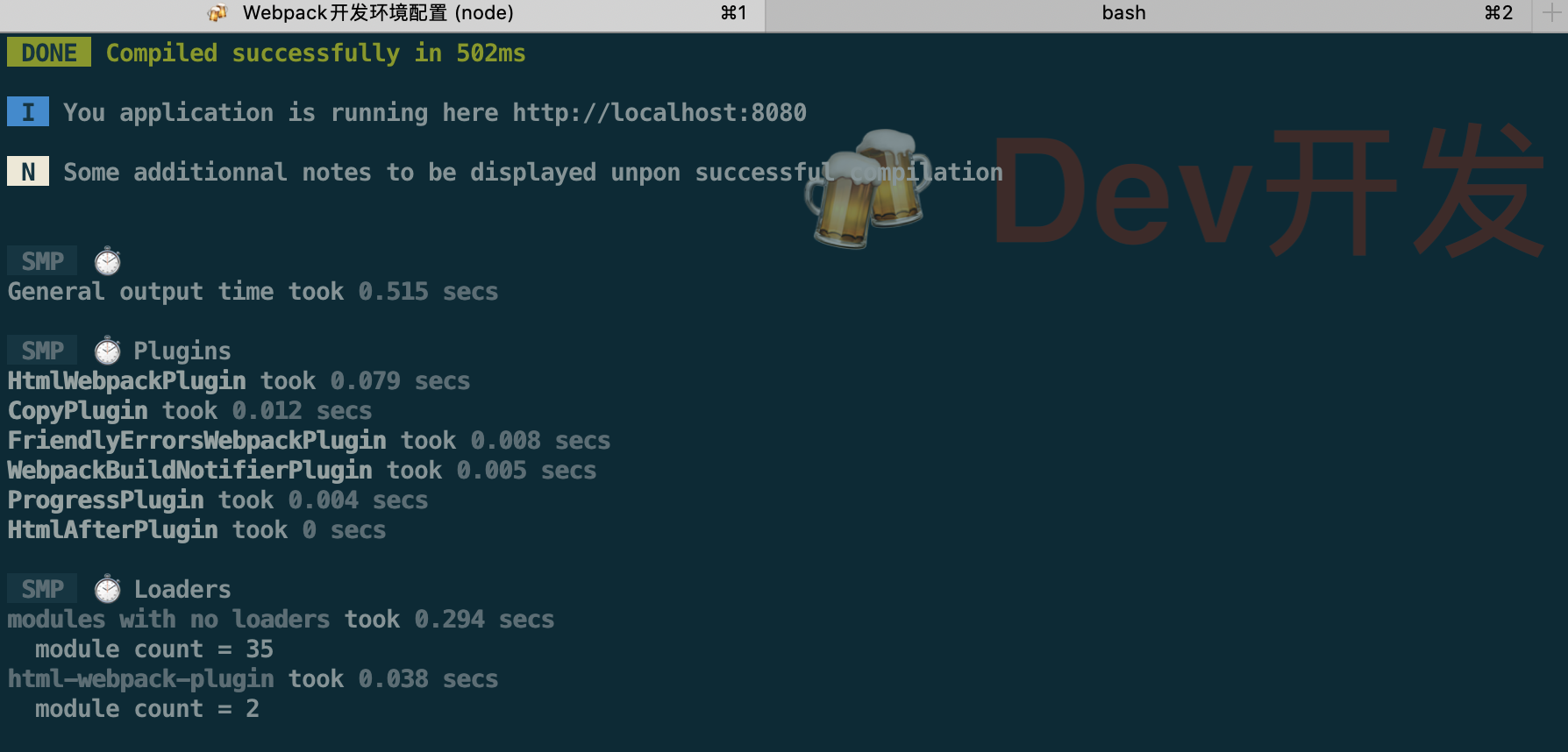Click the 'Loaders' heading text
The height and width of the screenshot is (752, 1568).
[182, 589]
